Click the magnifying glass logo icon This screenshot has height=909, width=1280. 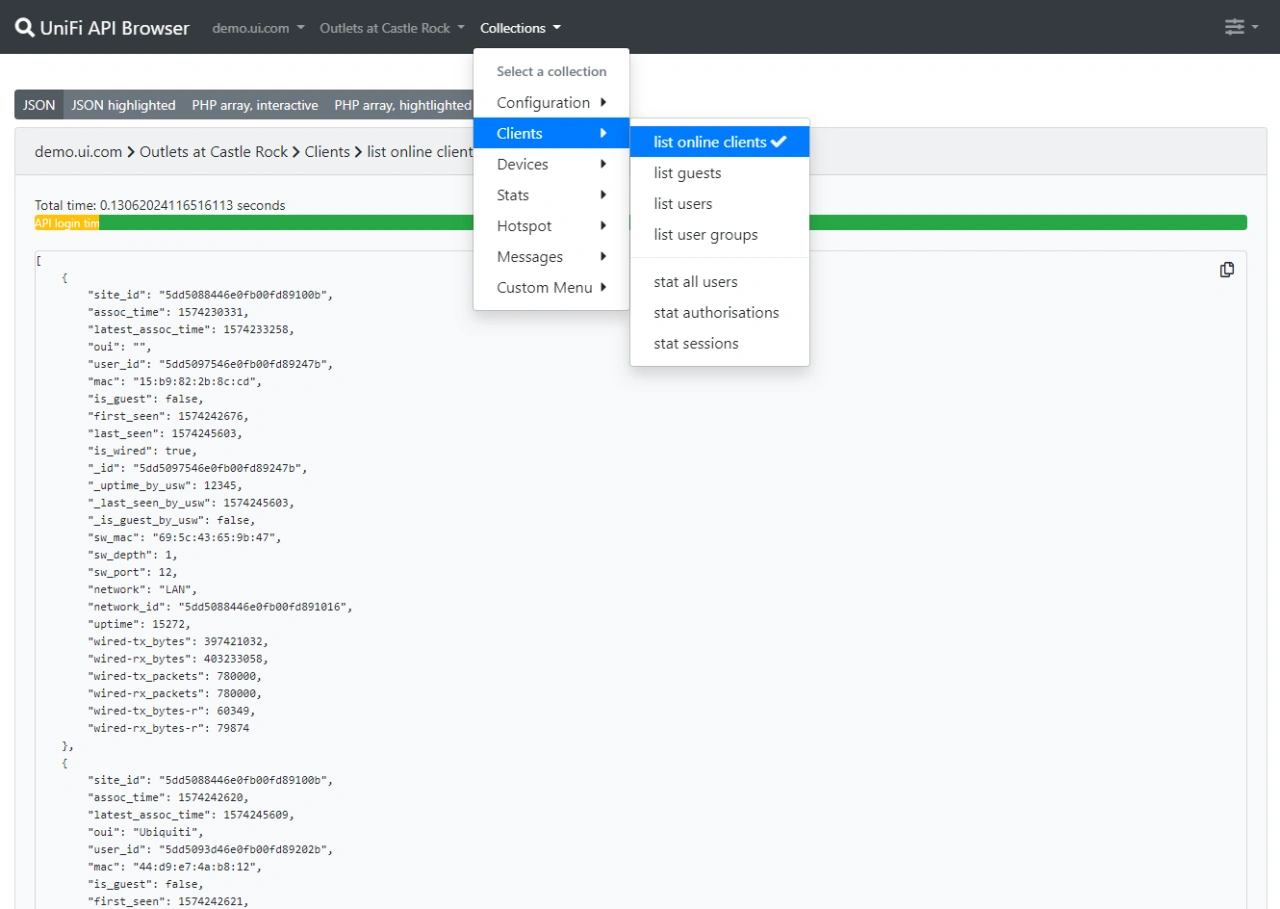pos(24,27)
